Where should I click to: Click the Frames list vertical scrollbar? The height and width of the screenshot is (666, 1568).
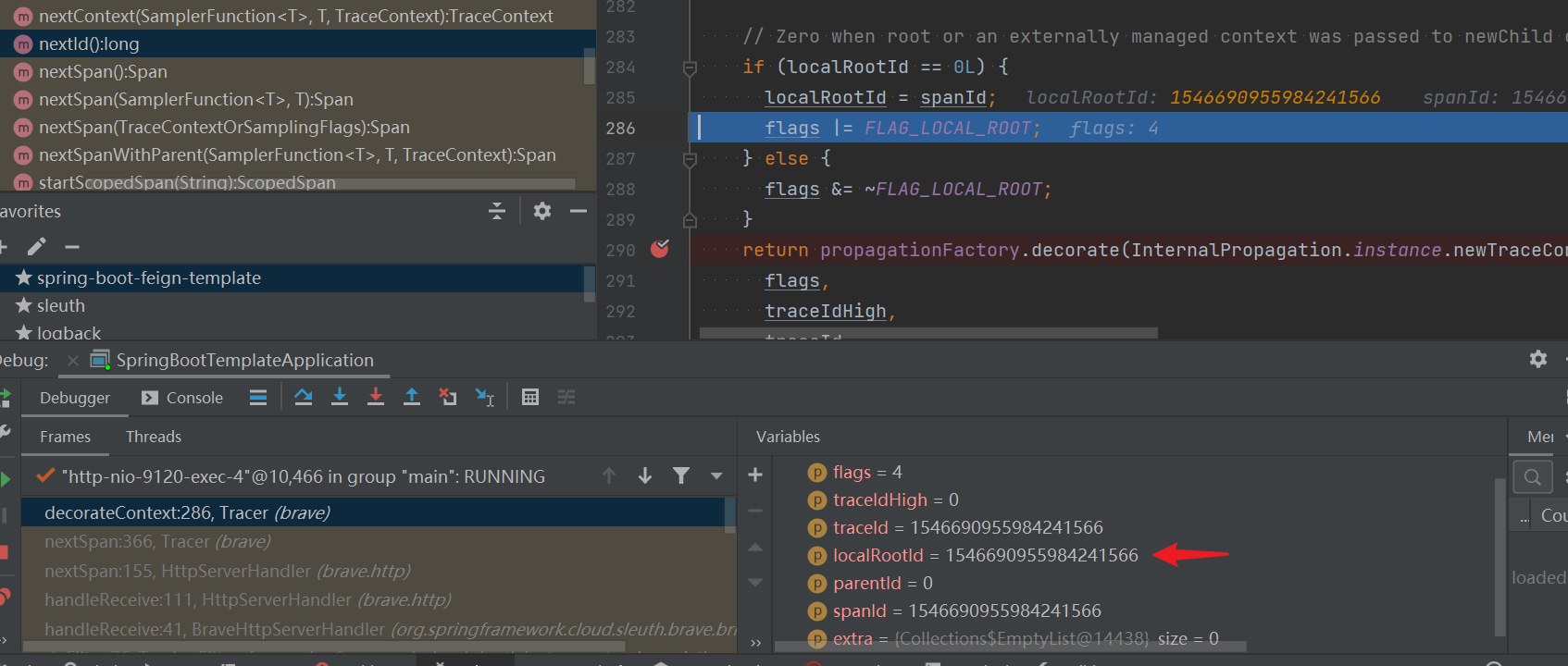click(730, 515)
